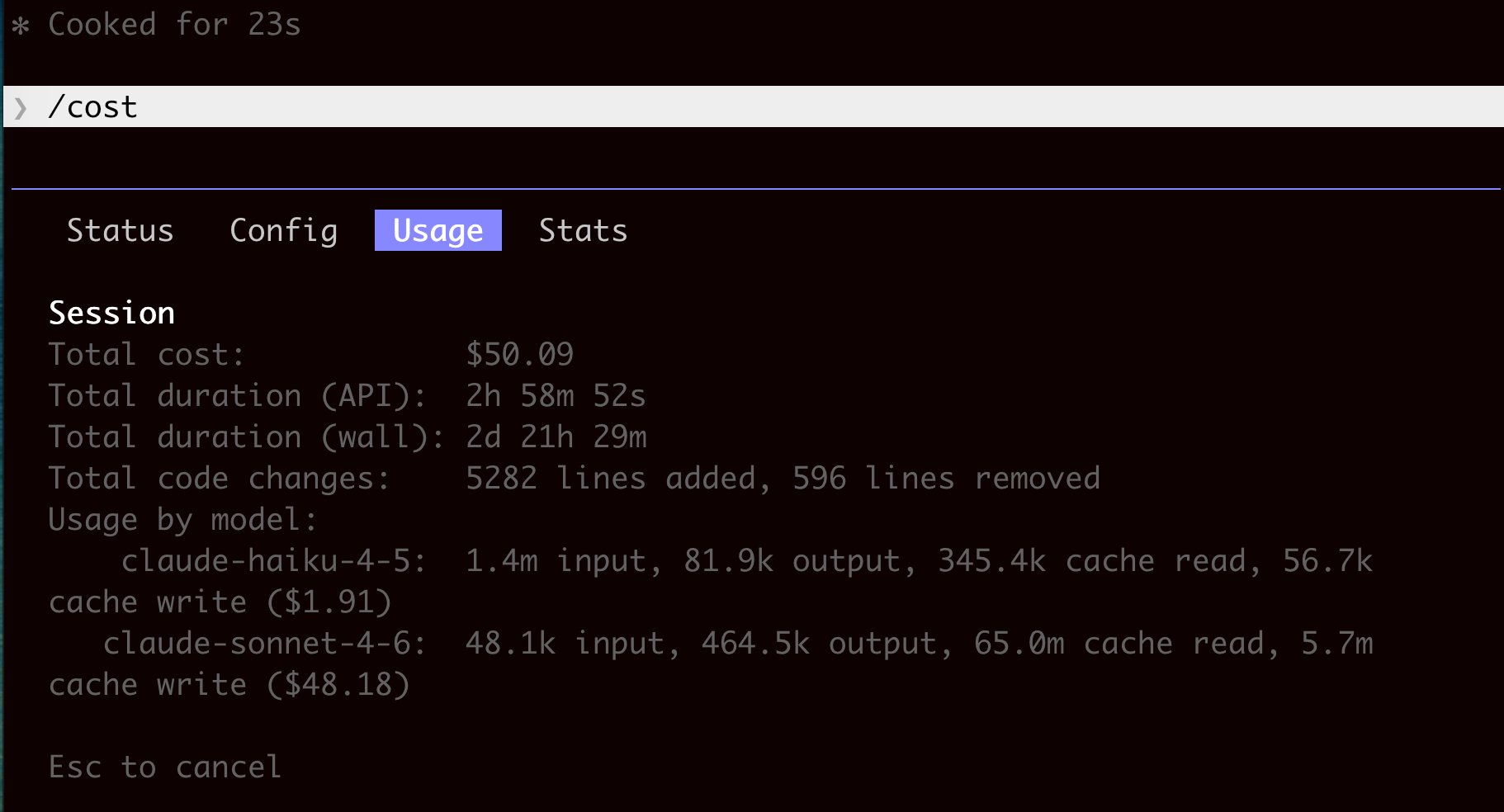Click the 'Esc to cancel' hint
The height and width of the screenshot is (812, 1504).
click(164, 767)
